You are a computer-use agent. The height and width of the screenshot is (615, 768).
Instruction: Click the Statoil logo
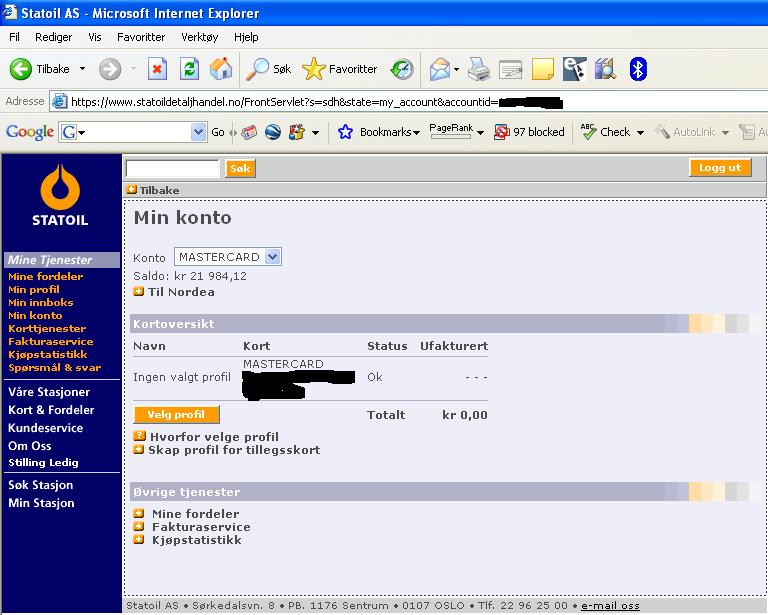pos(60,196)
